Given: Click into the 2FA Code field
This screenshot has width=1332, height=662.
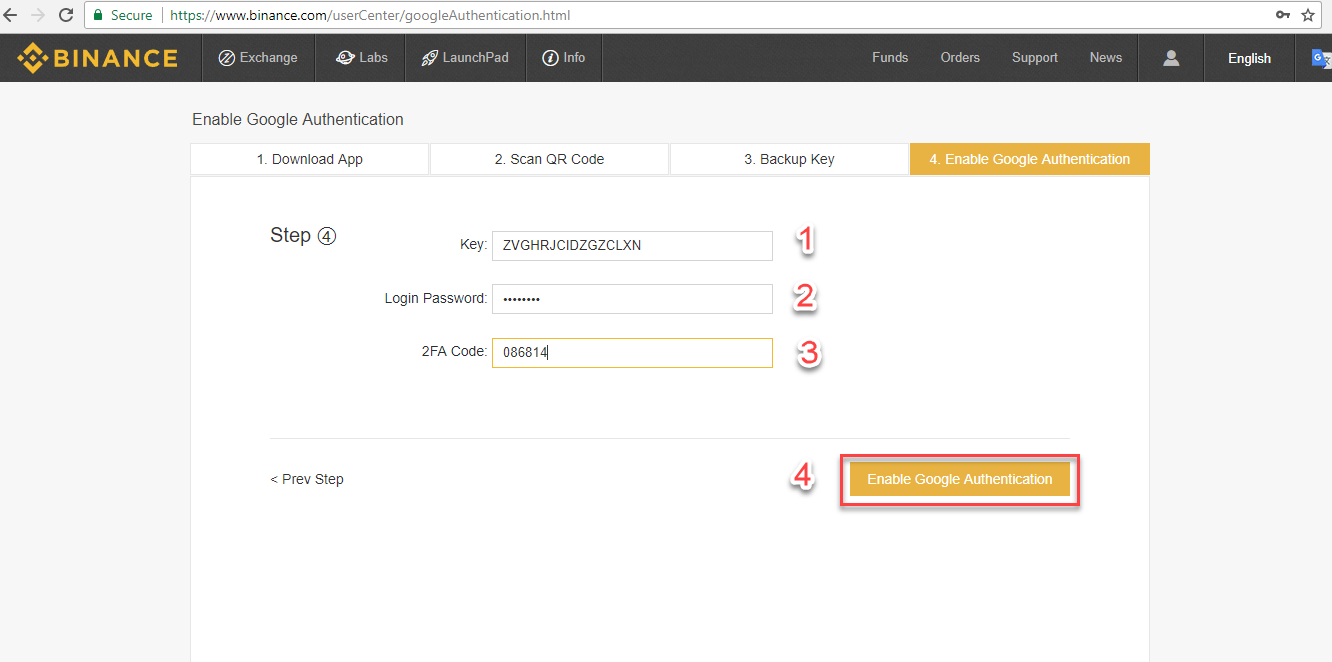Looking at the screenshot, I should point(632,353).
